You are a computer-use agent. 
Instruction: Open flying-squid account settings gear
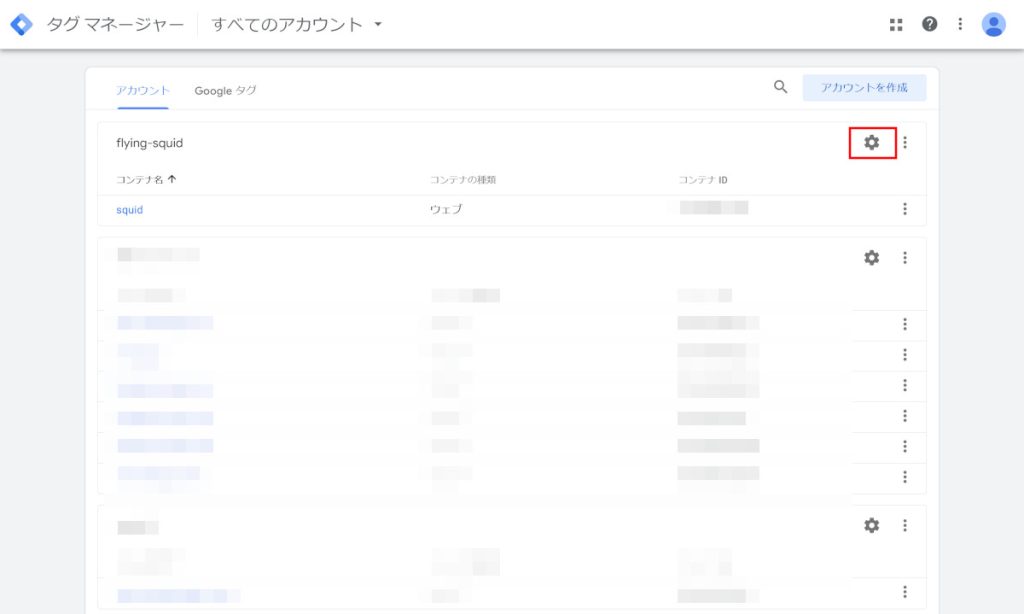pos(871,143)
